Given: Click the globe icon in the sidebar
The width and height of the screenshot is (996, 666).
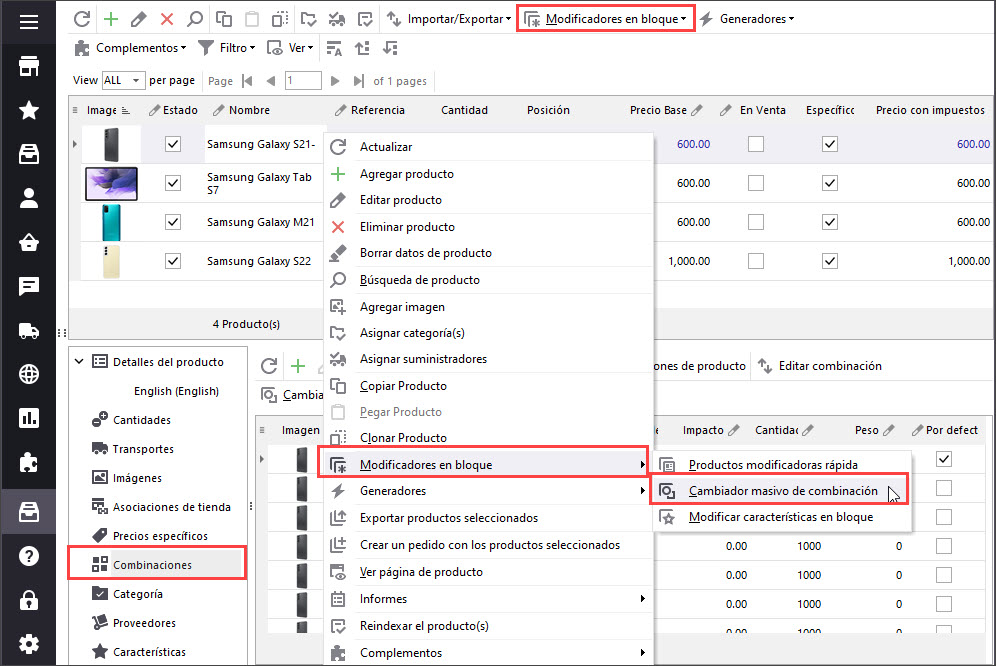Looking at the screenshot, I should click(29, 374).
